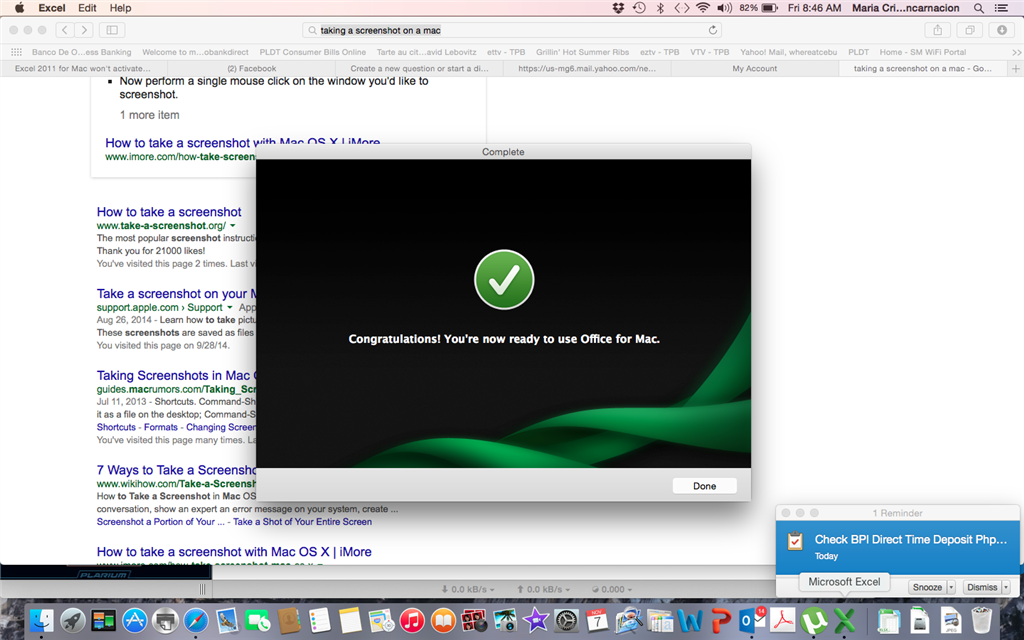Open Finder from the Dock
The width and height of the screenshot is (1024, 640).
point(41,620)
